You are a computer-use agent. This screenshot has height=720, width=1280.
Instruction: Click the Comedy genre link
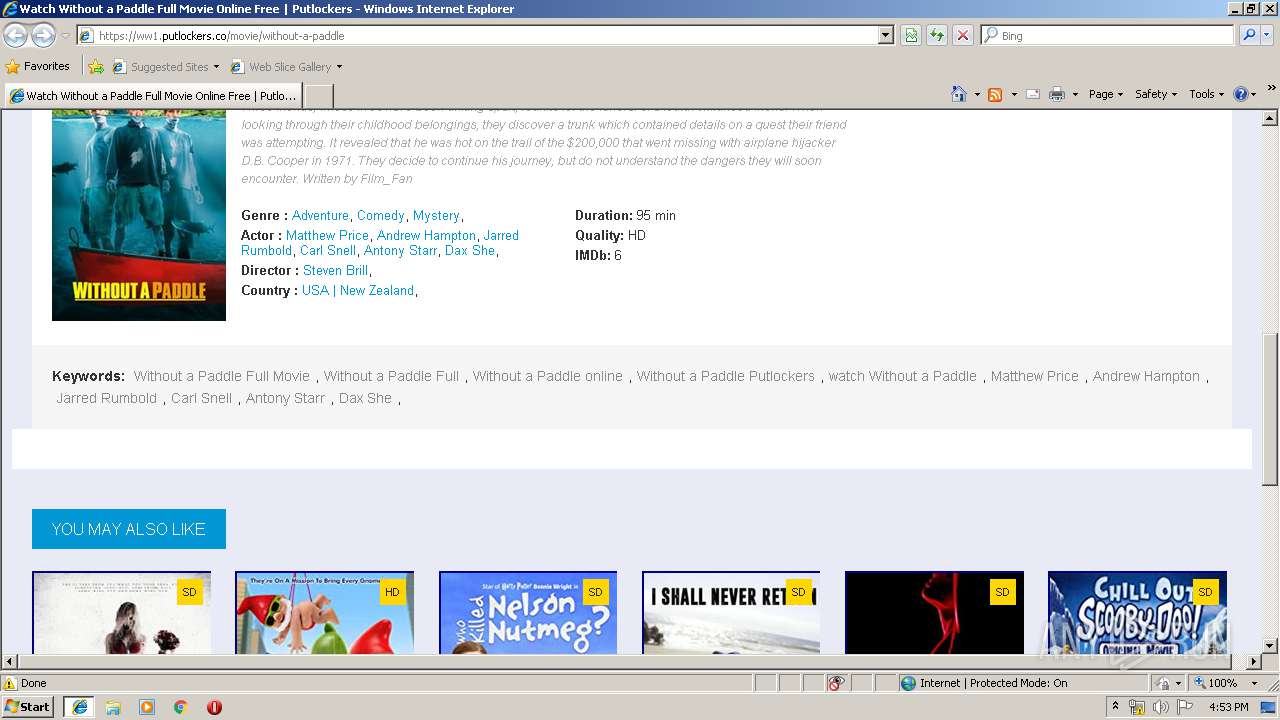[381, 215]
